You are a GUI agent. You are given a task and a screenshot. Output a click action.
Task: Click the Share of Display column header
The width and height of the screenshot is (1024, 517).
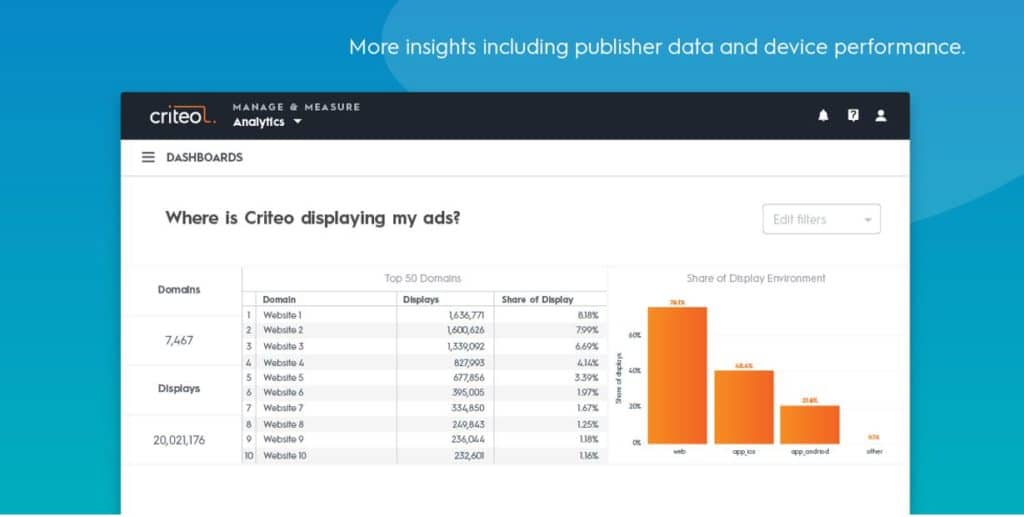tap(537, 300)
